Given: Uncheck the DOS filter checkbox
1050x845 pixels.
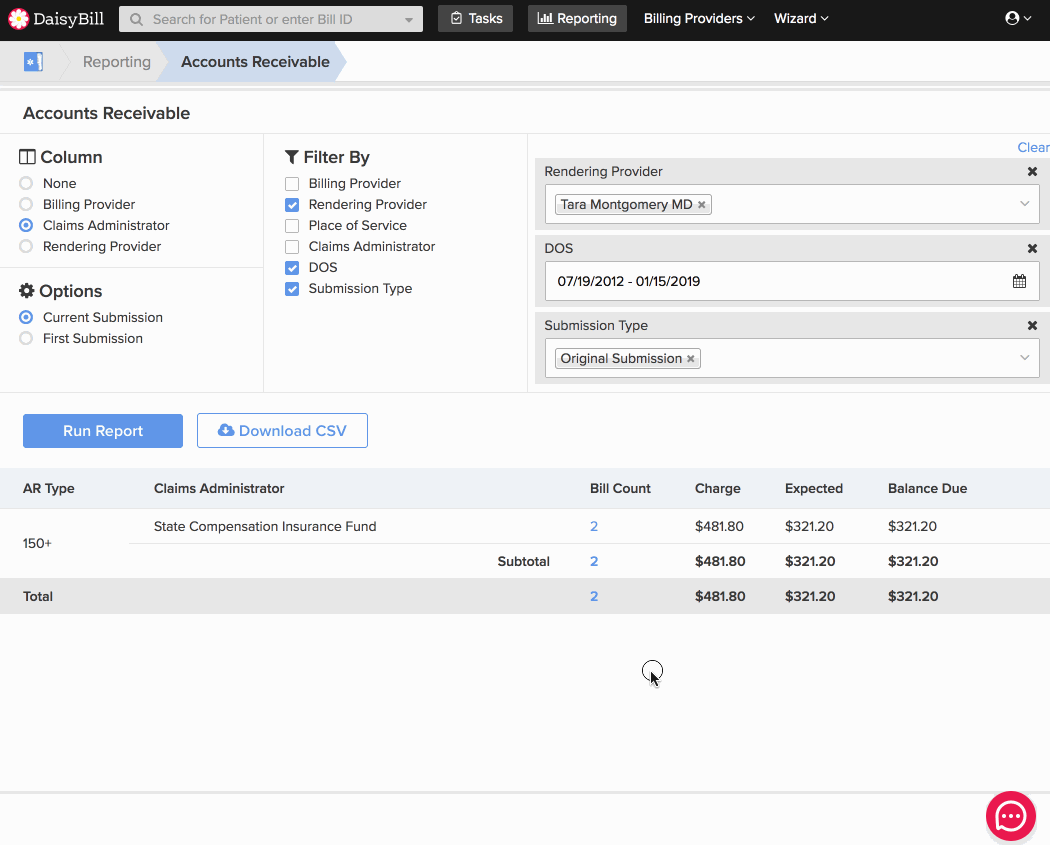Looking at the screenshot, I should coord(292,268).
